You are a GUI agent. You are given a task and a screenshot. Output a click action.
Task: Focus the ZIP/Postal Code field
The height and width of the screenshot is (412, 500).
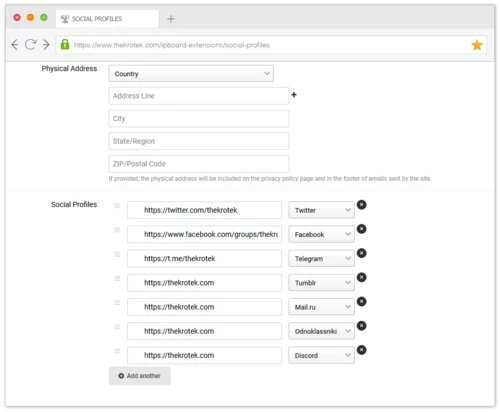199,164
